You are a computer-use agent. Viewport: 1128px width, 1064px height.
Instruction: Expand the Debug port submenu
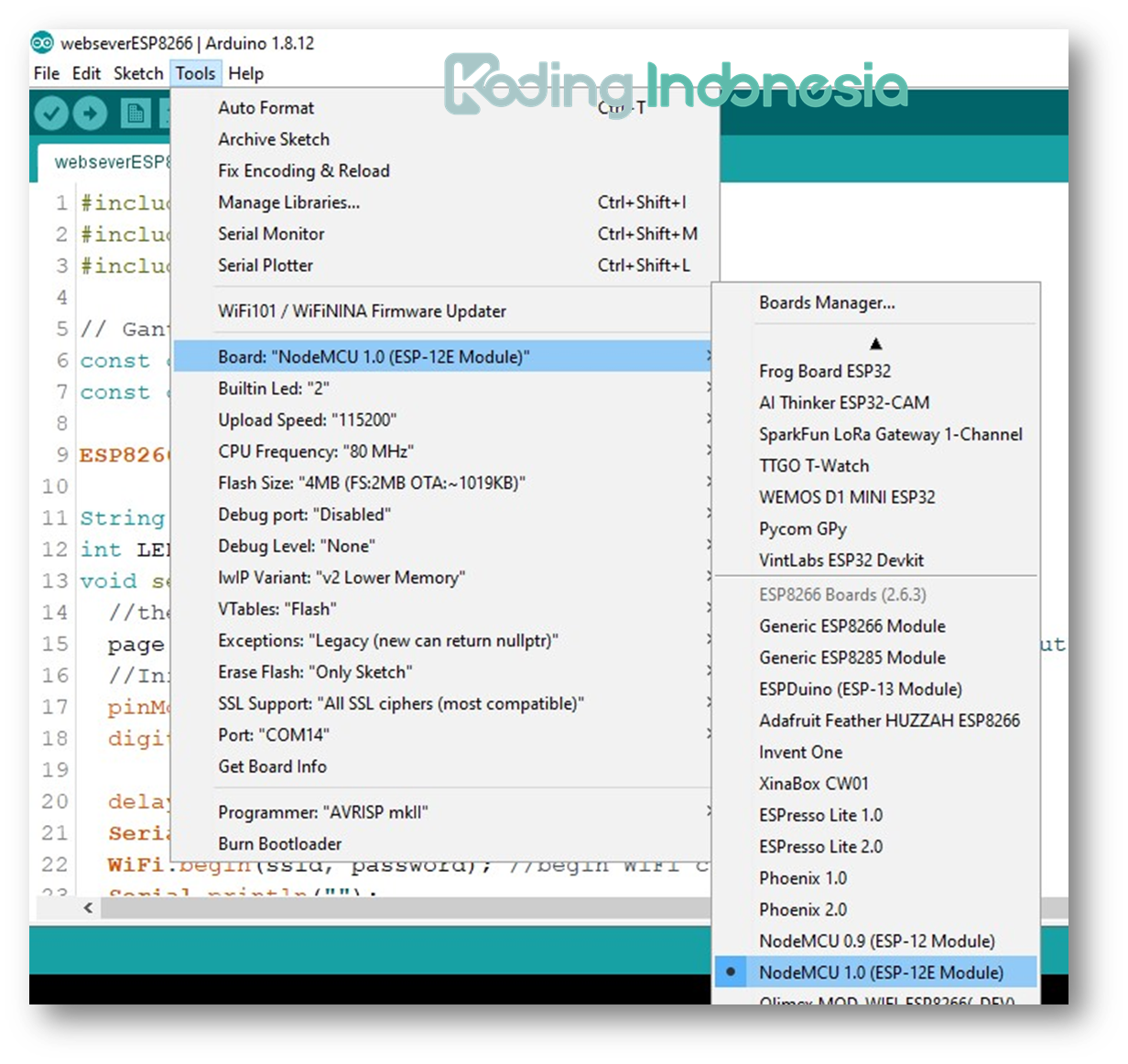point(441,515)
